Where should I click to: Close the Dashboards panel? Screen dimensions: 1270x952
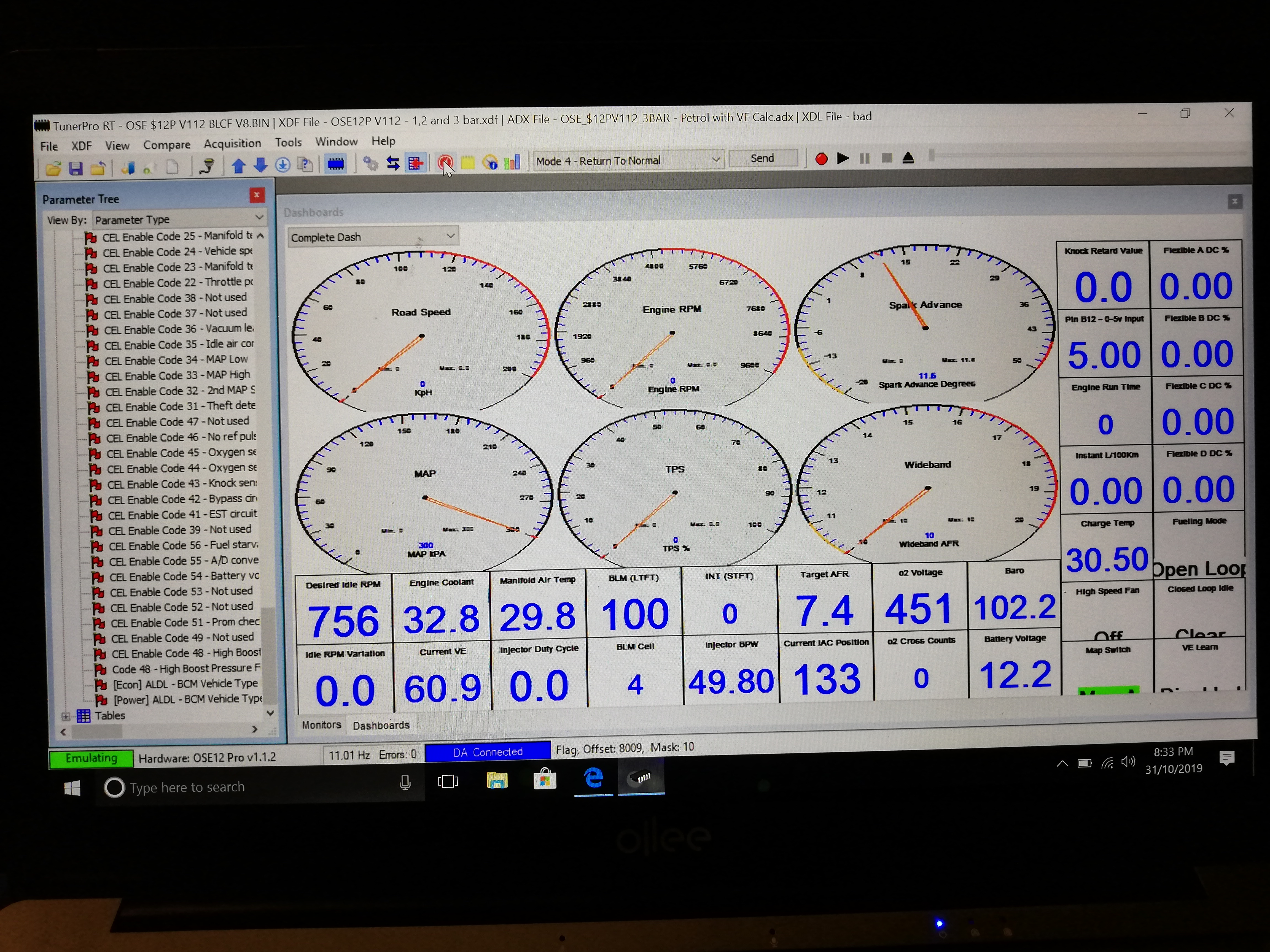(1234, 201)
